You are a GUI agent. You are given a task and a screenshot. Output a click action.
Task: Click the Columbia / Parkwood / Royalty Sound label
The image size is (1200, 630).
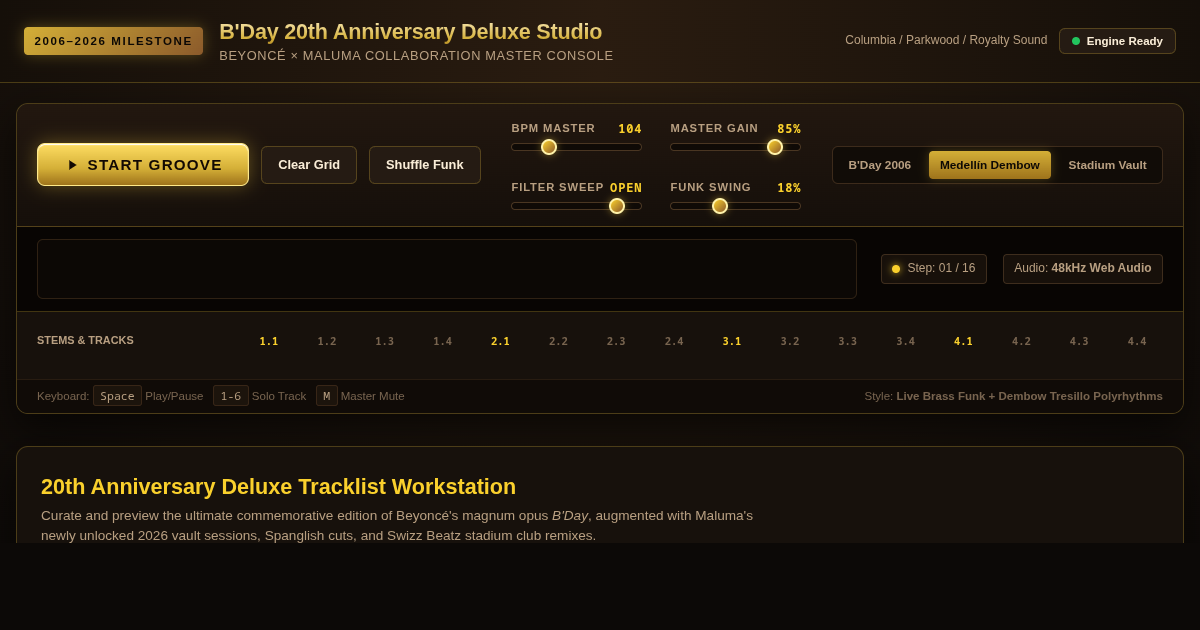coord(946,40)
